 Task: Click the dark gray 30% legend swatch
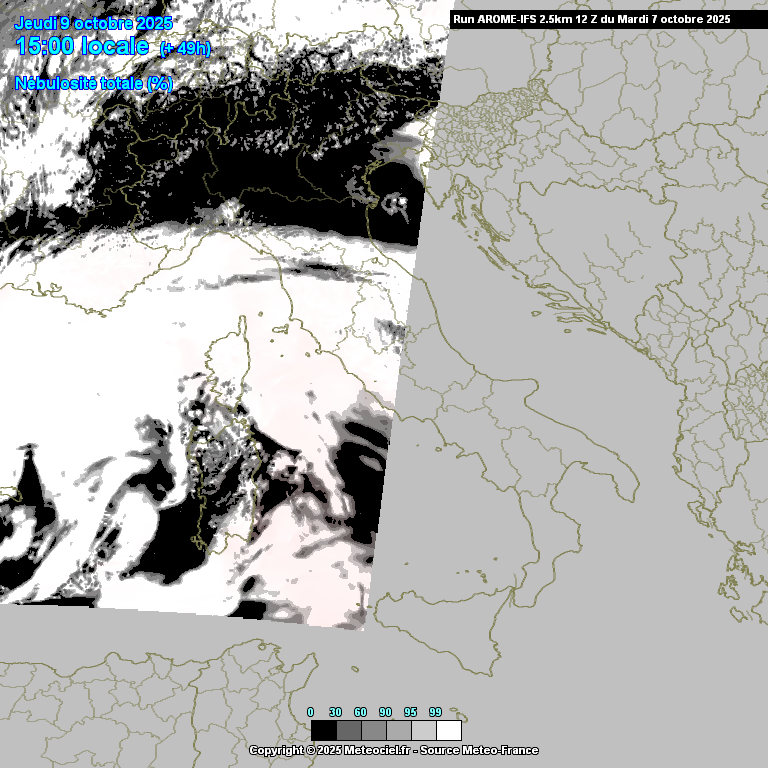click(x=349, y=730)
